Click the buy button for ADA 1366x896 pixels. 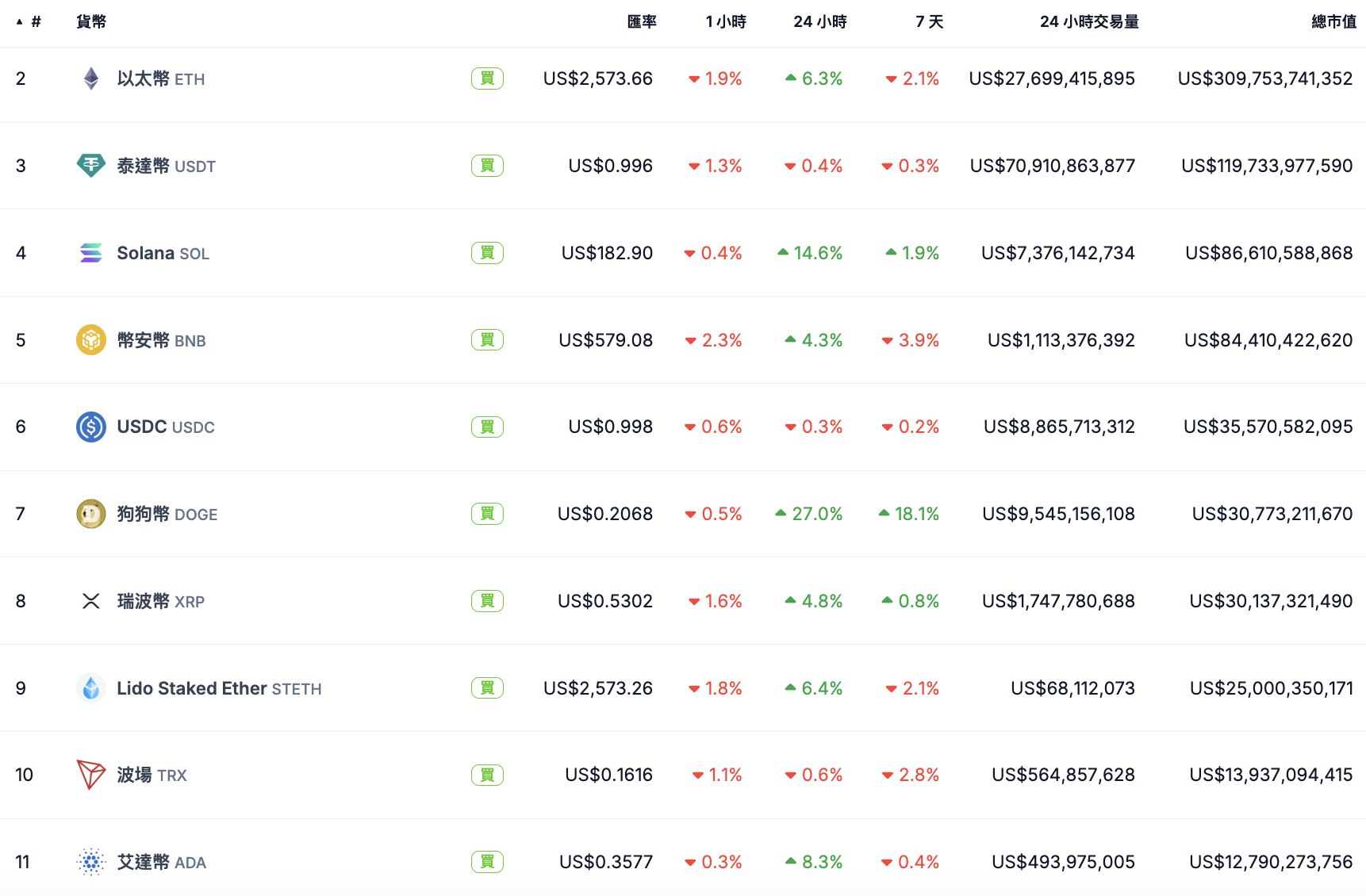click(487, 862)
